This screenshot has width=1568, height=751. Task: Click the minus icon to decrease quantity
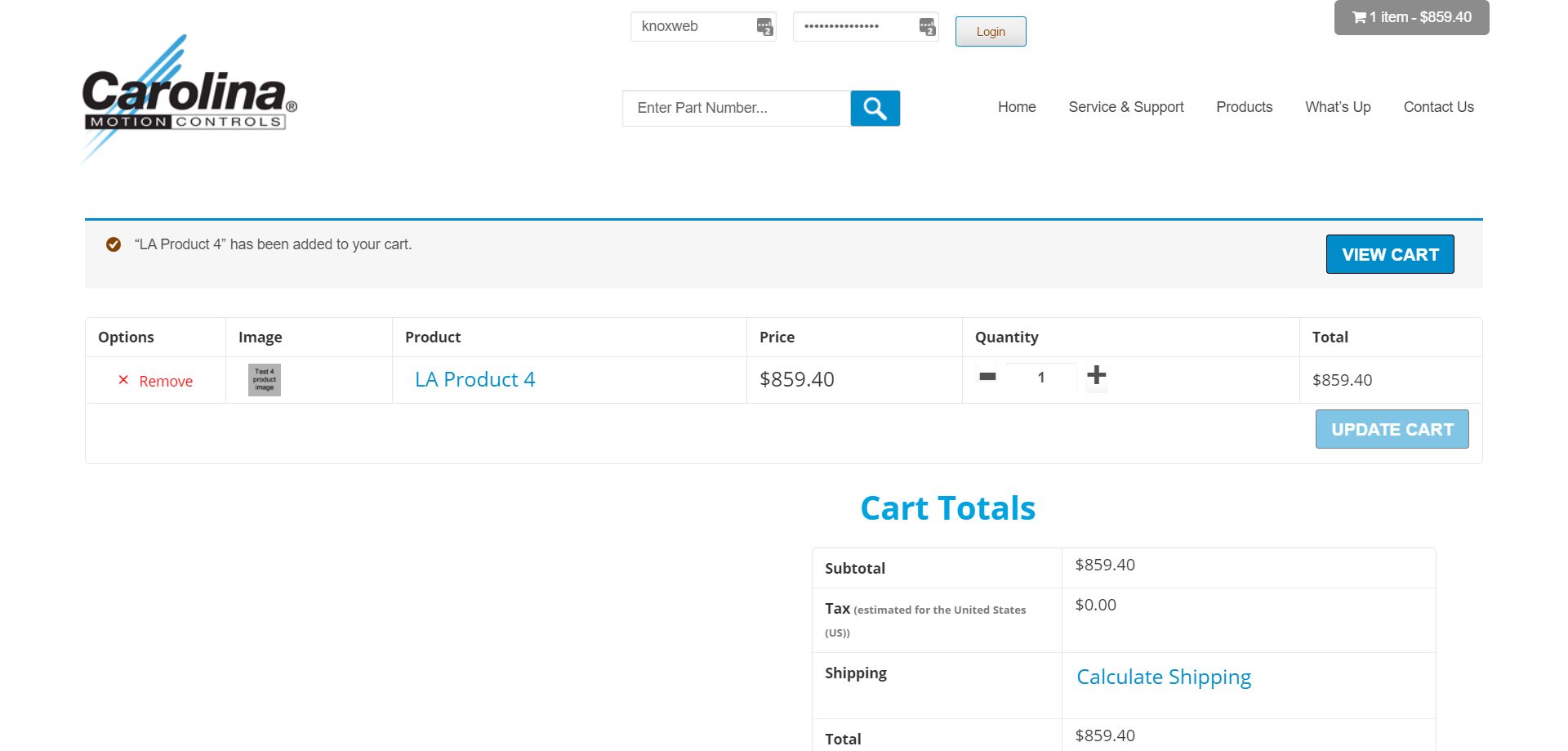click(x=987, y=377)
